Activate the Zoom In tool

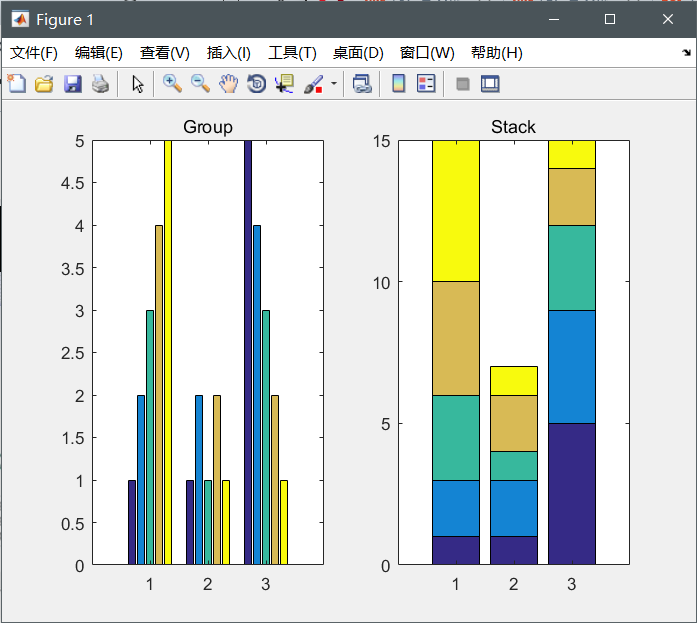[x=172, y=84]
